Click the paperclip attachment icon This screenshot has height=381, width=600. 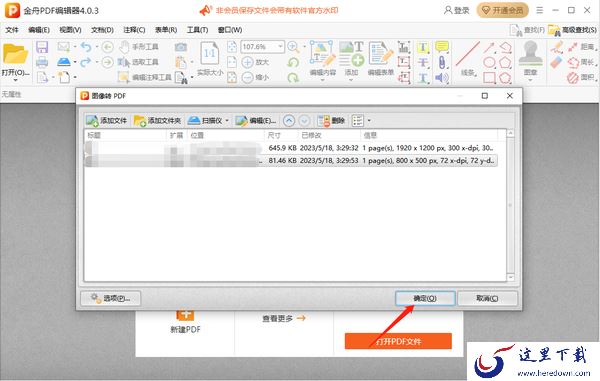tap(442, 62)
